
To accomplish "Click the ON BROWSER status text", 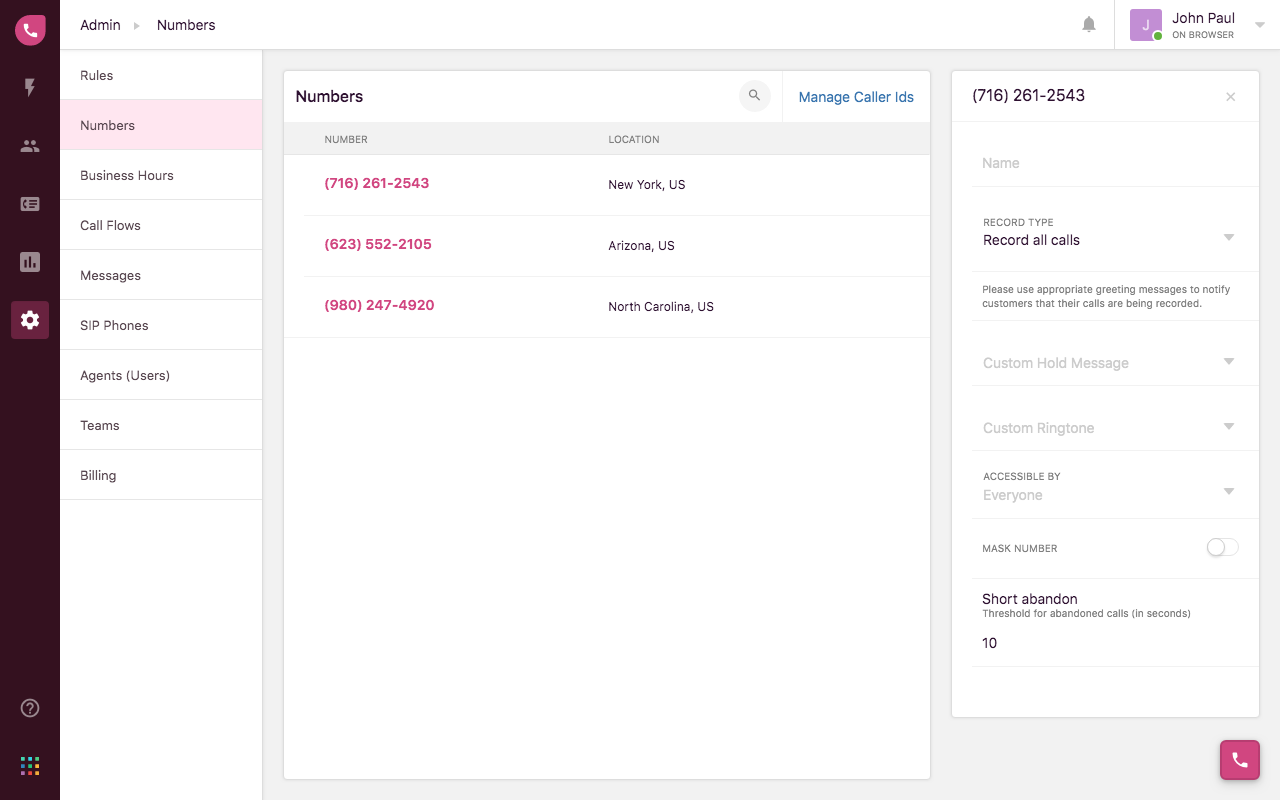I will tap(1203, 35).
